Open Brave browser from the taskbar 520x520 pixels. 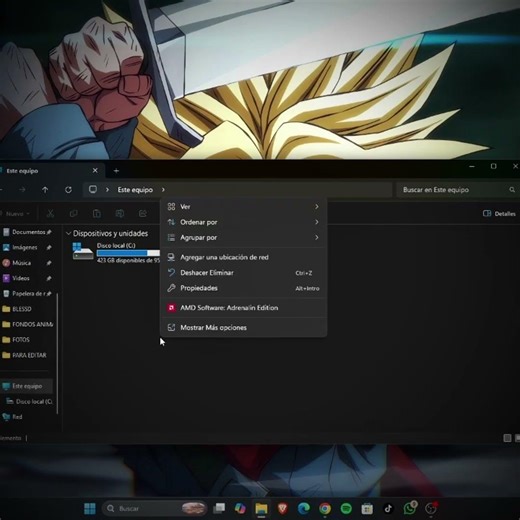(283, 508)
